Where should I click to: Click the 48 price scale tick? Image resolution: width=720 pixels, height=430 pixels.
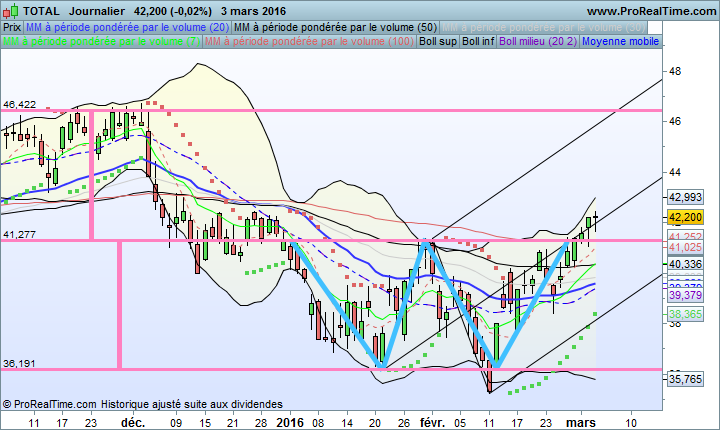(x=675, y=72)
